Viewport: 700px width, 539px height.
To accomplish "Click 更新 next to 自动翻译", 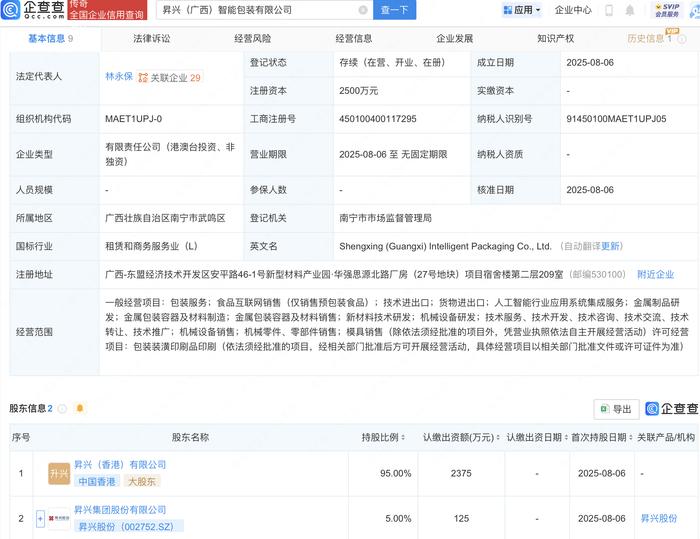I will (610, 246).
